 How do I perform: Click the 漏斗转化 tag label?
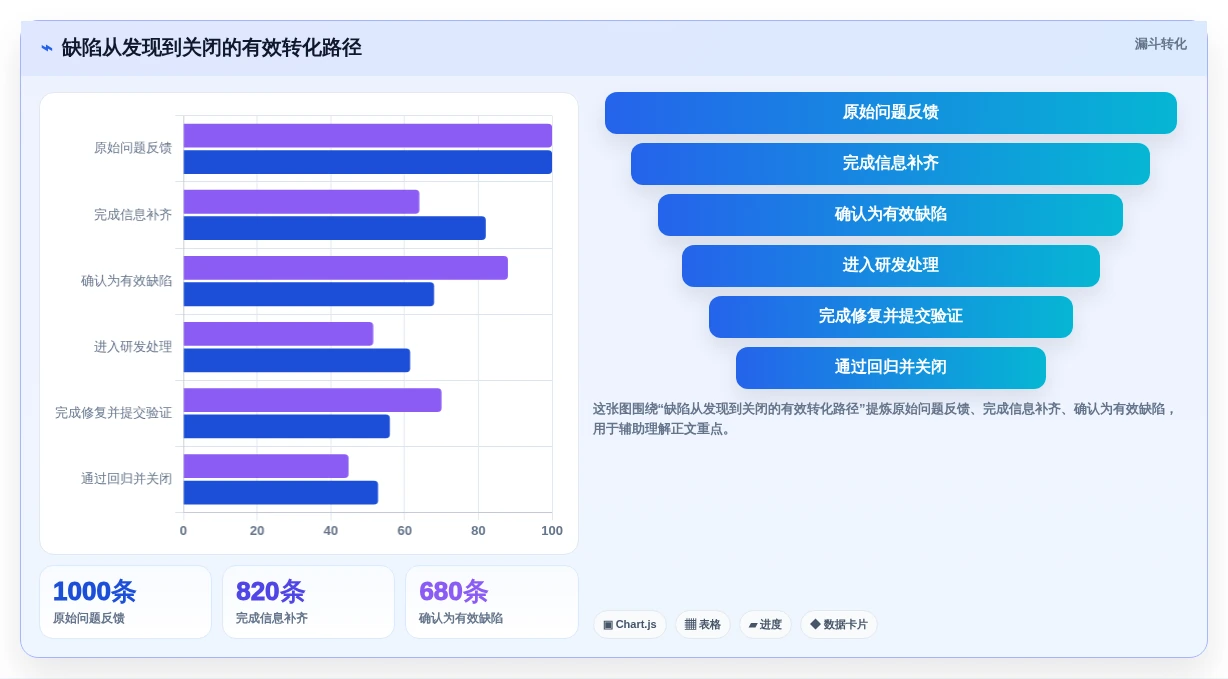coord(1160,44)
